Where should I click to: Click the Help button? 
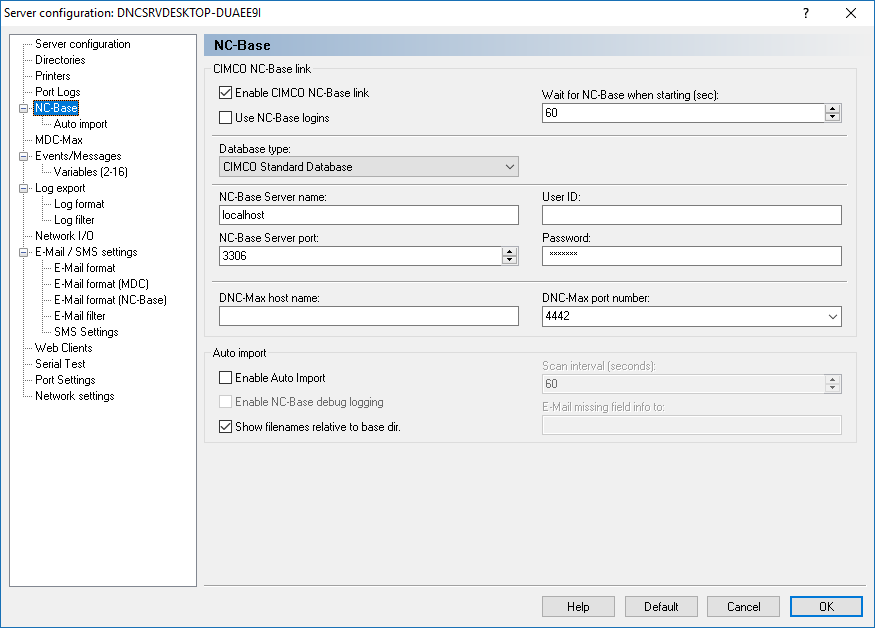[x=578, y=606]
